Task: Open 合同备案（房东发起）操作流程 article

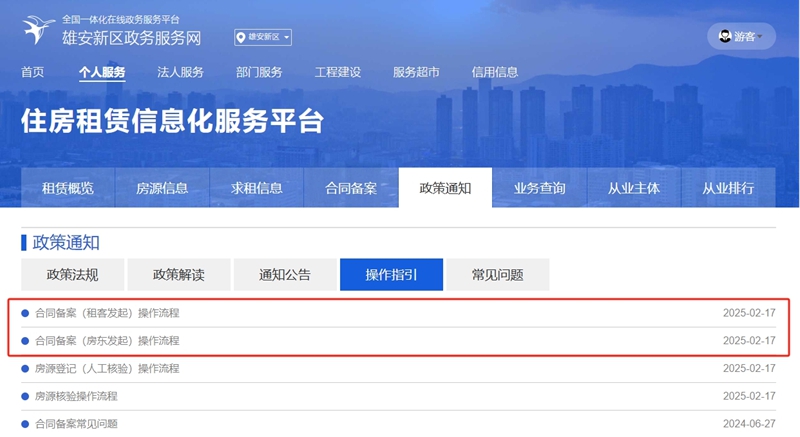Action: [107, 341]
